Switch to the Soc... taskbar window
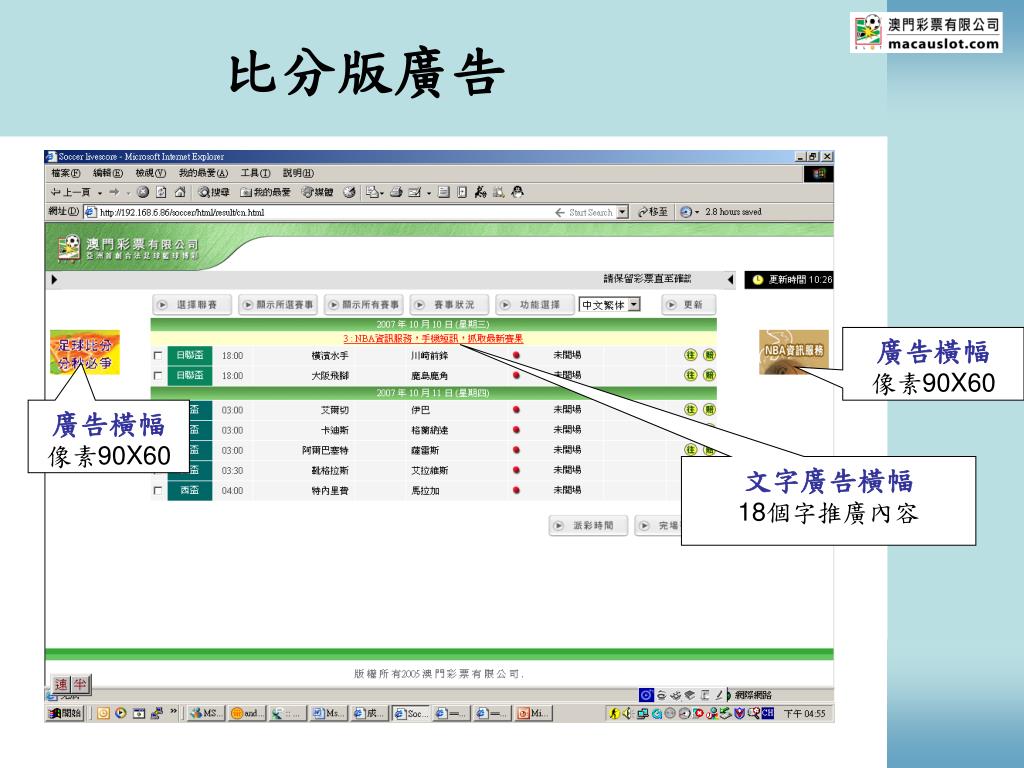Screen dimensions: 1024x768 [x=410, y=713]
